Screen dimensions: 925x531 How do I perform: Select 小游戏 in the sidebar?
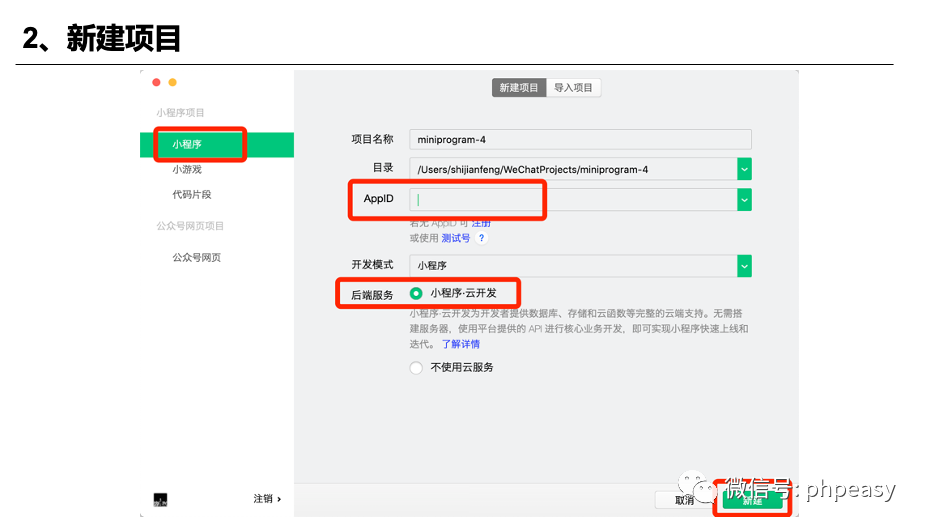point(187,169)
